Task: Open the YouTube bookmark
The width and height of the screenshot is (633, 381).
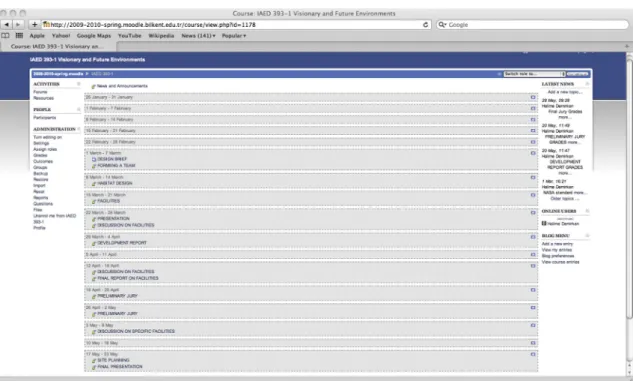Action: click(x=130, y=36)
